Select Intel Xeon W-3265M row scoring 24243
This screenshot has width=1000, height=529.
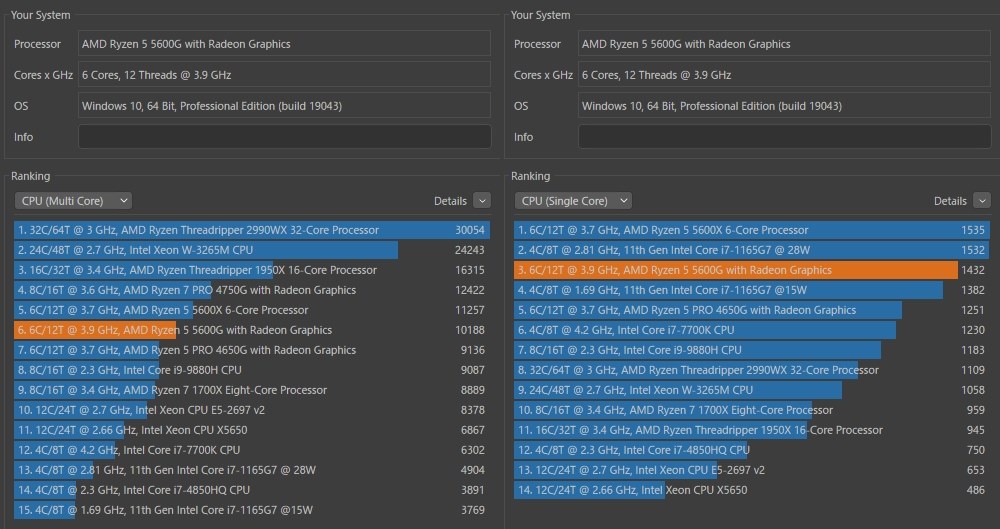252,250
